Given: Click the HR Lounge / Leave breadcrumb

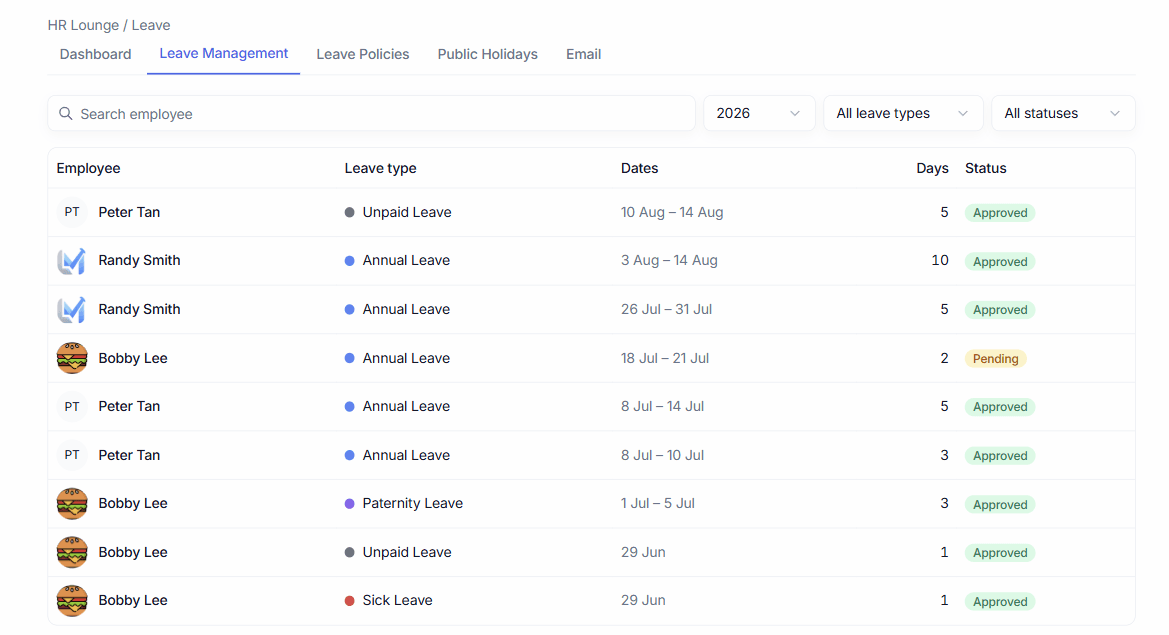Looking at the screenshot, I should (109, 25).
